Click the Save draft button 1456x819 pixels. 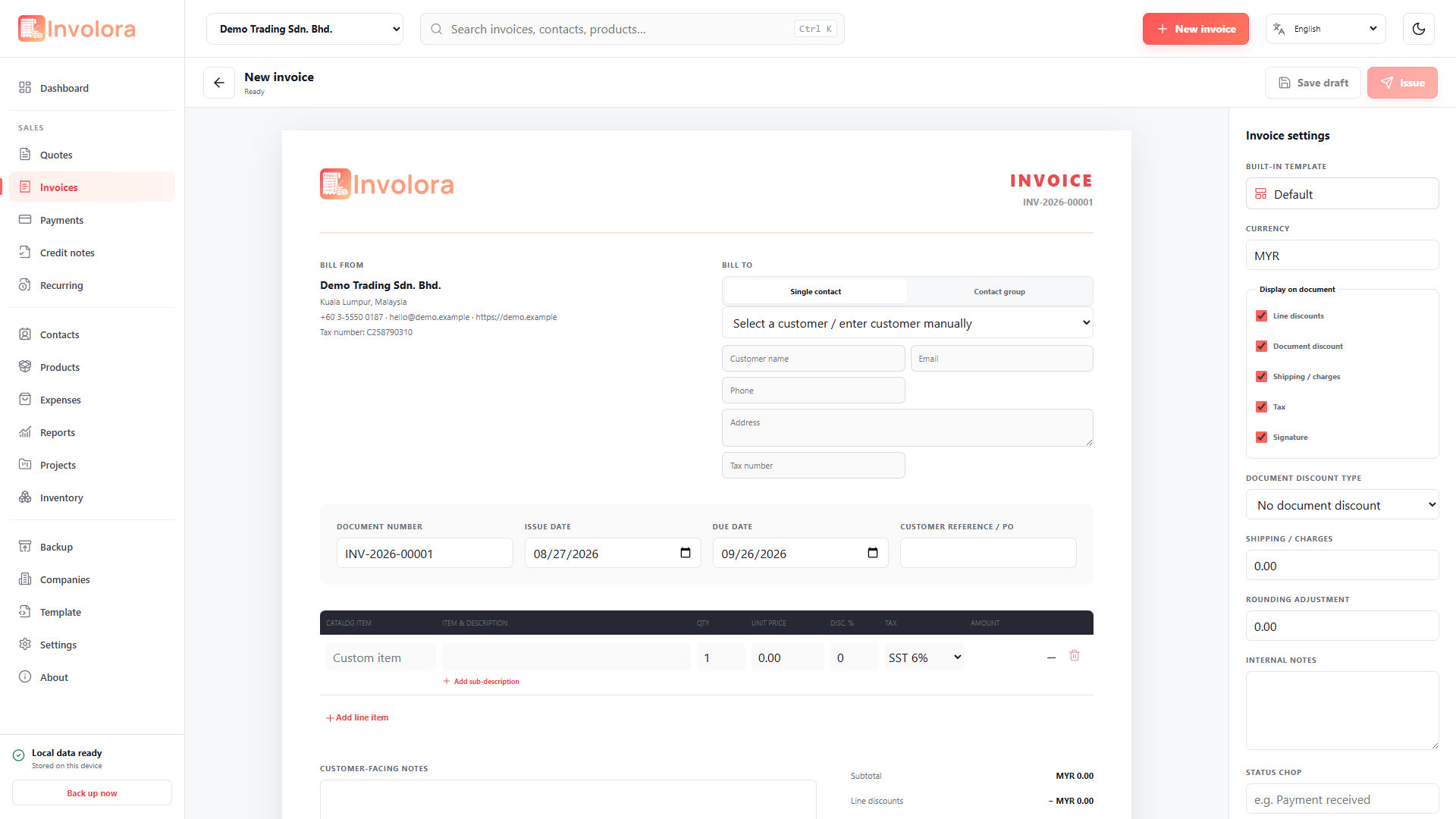click(x=1313, y=83)
